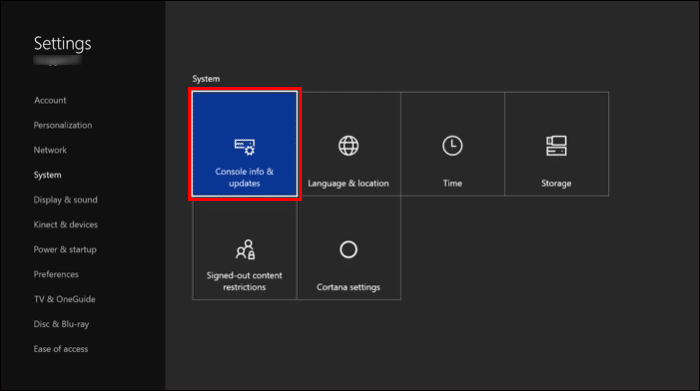This screenshot has height=391, width=700.
Task: Open Disc & Blu-ray settings
Action: click(62, 324)
